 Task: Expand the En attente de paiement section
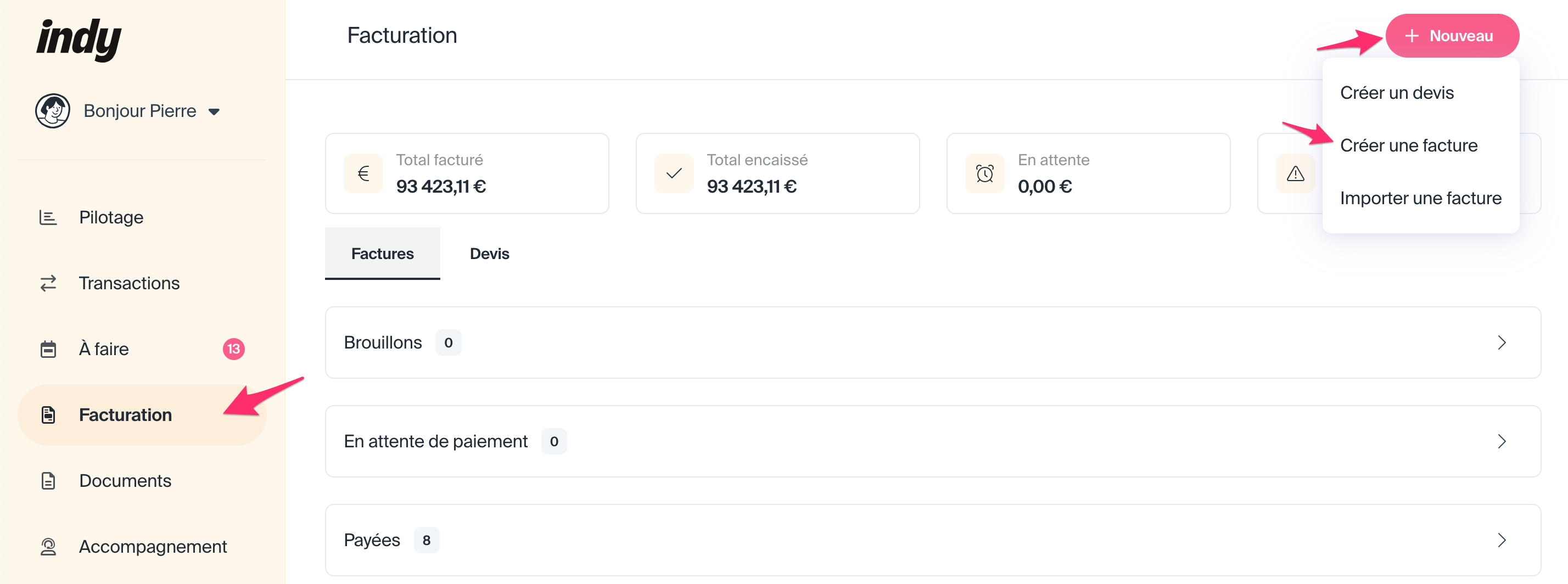[x=1501, y=441]
